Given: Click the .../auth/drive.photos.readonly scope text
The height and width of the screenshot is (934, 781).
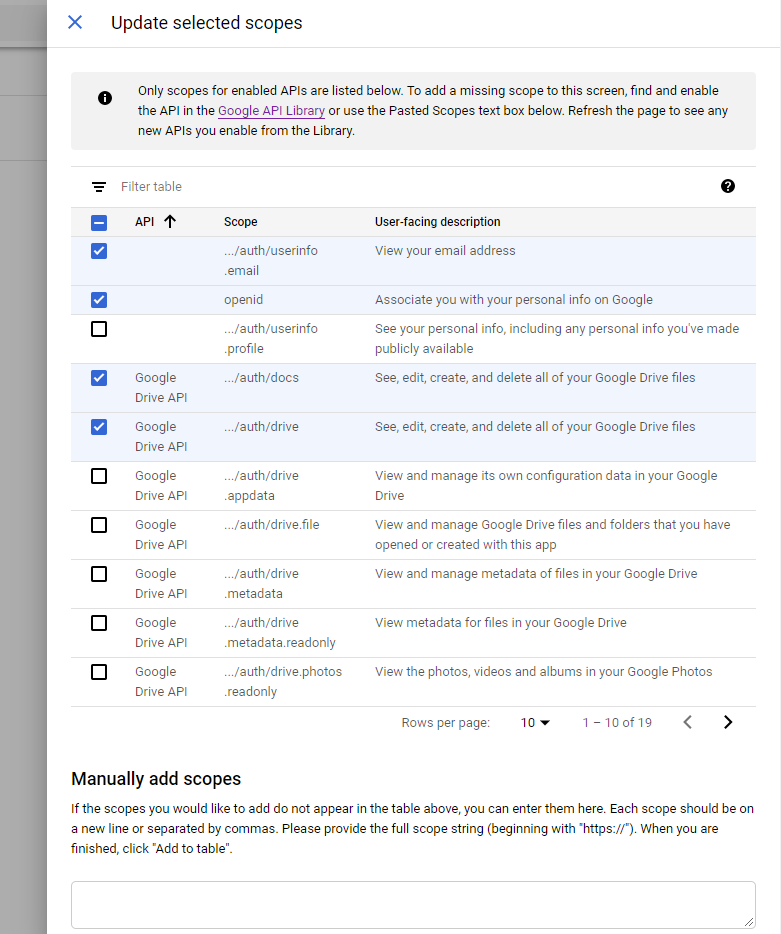Looking at the screenshot, I should click(x=283, y=681).
